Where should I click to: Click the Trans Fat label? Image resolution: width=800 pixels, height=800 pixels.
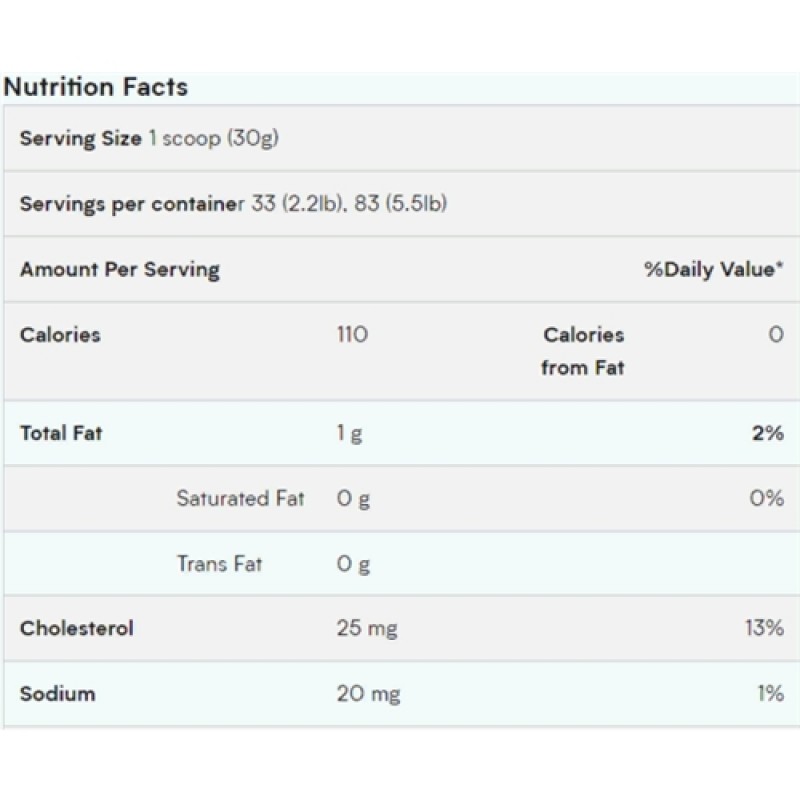coord(219,563)
